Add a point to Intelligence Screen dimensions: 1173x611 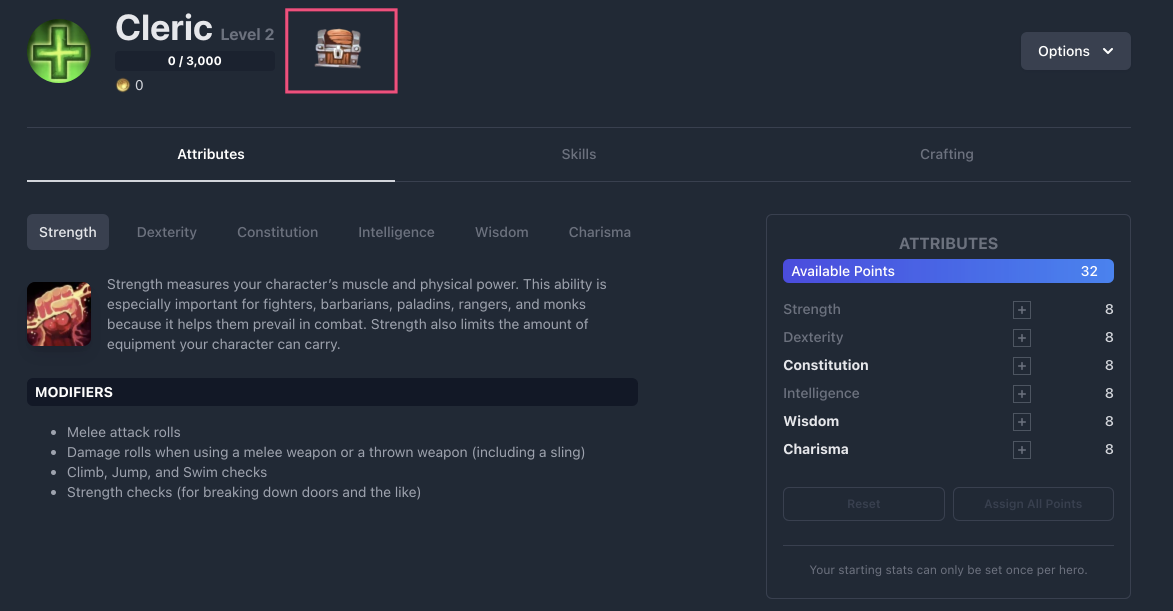click(x=1022, y=394)
